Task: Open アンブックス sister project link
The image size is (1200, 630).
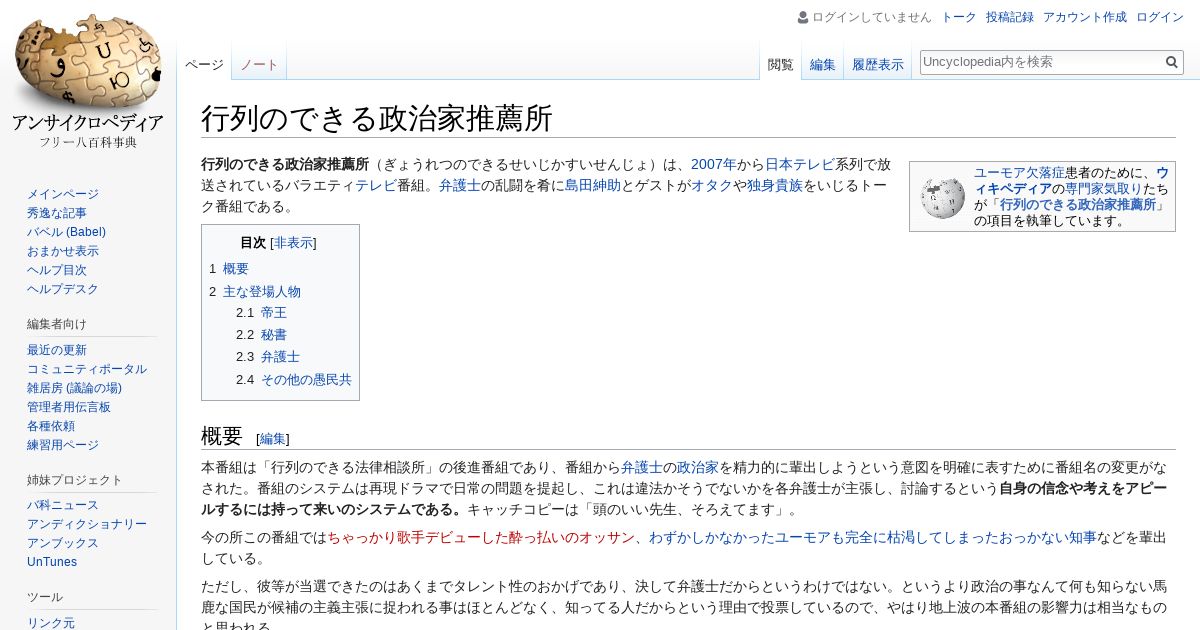Action: [x=63, y=543]
